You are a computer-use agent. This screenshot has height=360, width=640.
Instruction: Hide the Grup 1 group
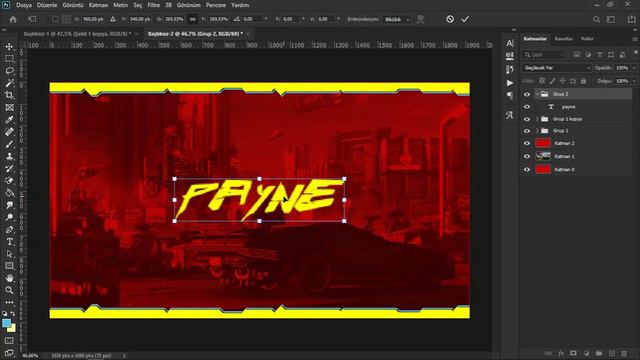pos(527,131)
